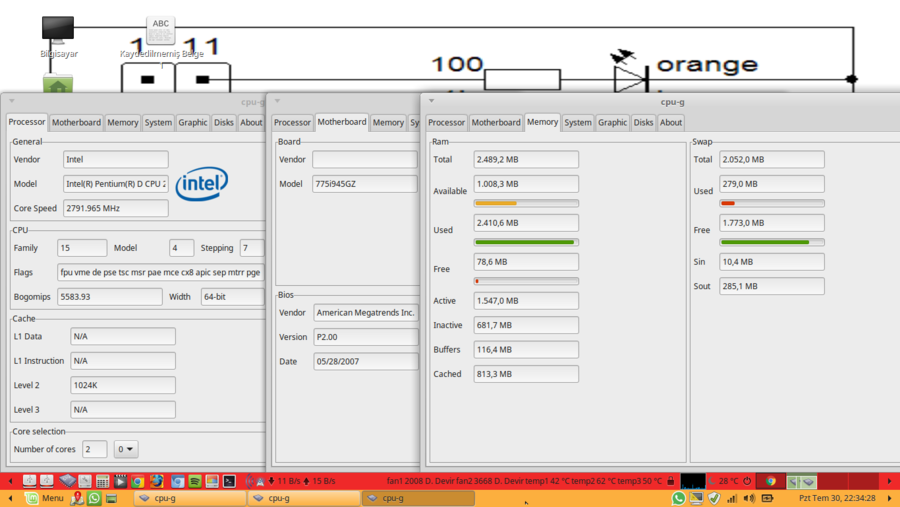Viewport: 900px width, 507px height.
Task: Switch to Motherboard tab in Processor window
Action: coord(76,122)
